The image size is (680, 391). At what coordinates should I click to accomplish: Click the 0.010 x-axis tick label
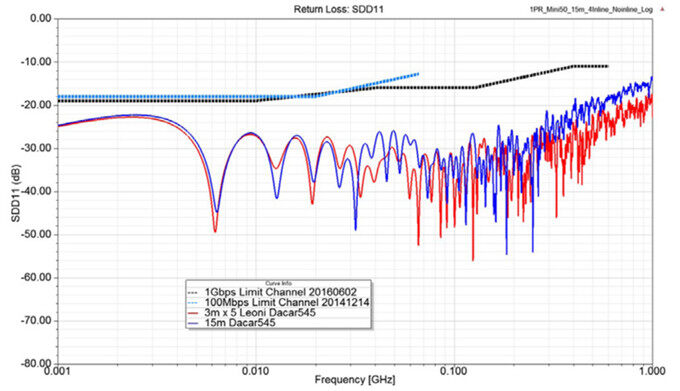pos(256,371)
